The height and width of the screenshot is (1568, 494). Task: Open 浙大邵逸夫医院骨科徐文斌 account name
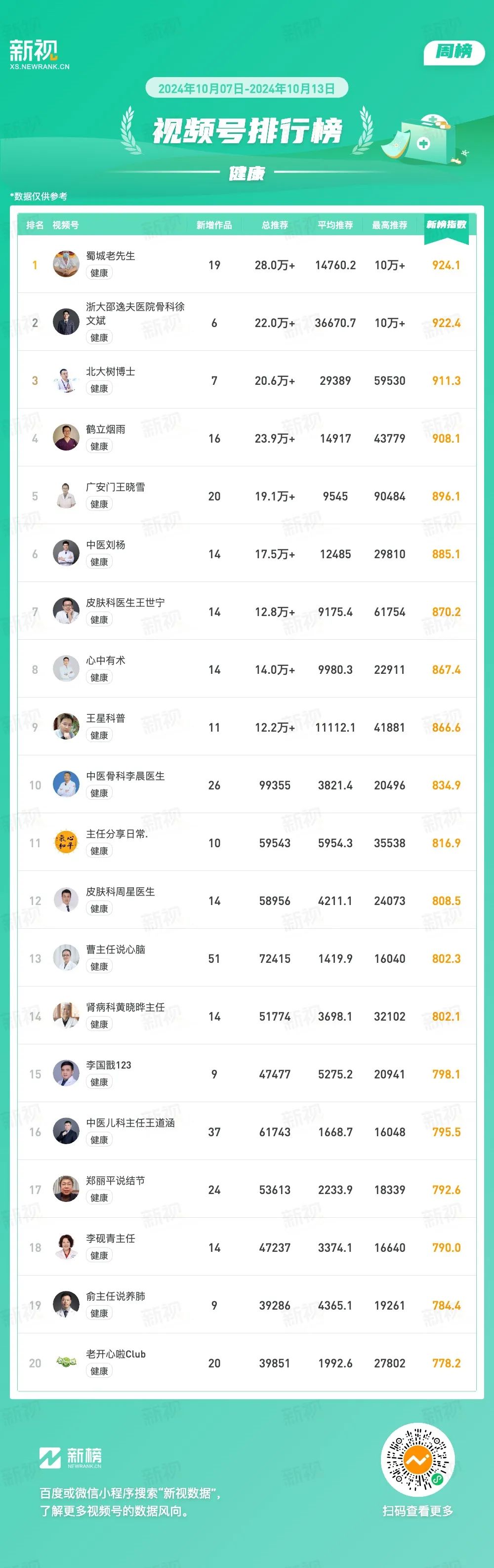click(x=135, y=314)
